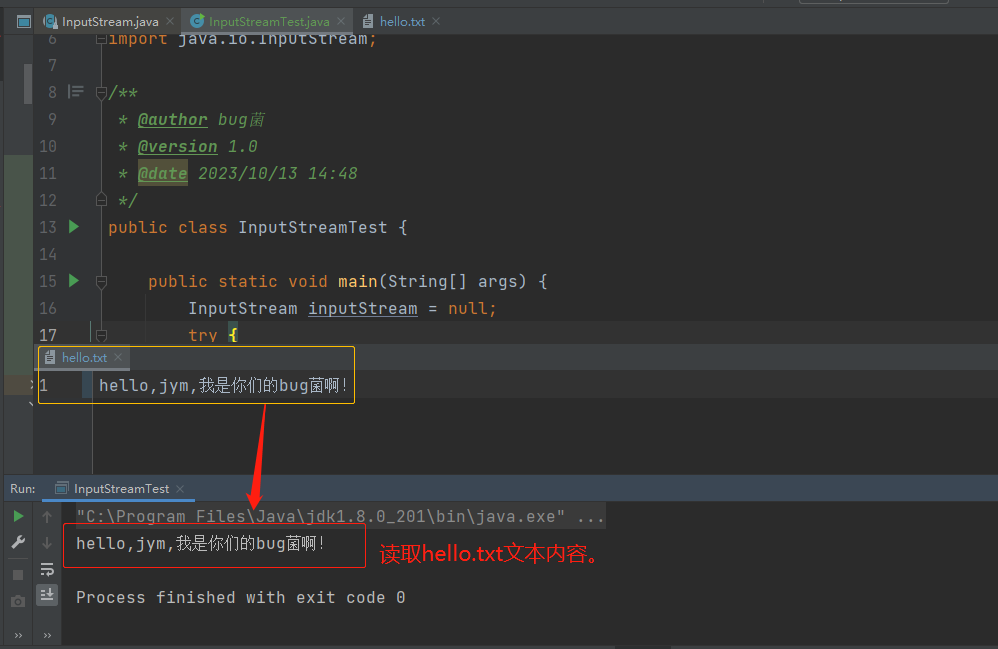Expand more actions chevron under camera icon
Image resolution: width=998 pixels, height=649 pixels.
point(18,635)
